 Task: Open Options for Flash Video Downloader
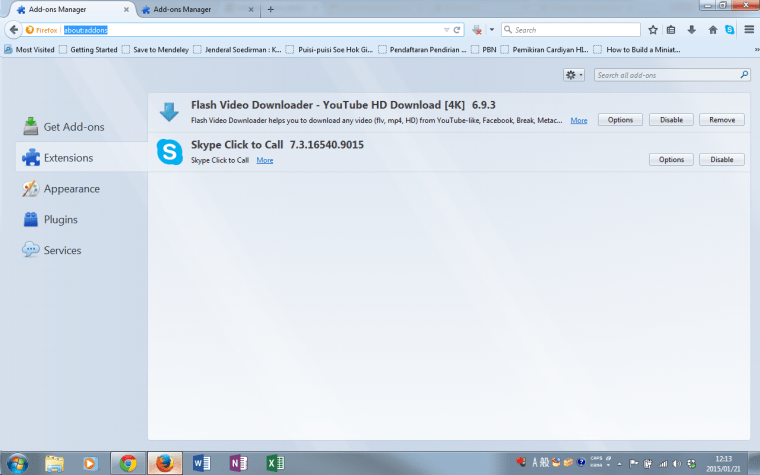tap(620, 120)
